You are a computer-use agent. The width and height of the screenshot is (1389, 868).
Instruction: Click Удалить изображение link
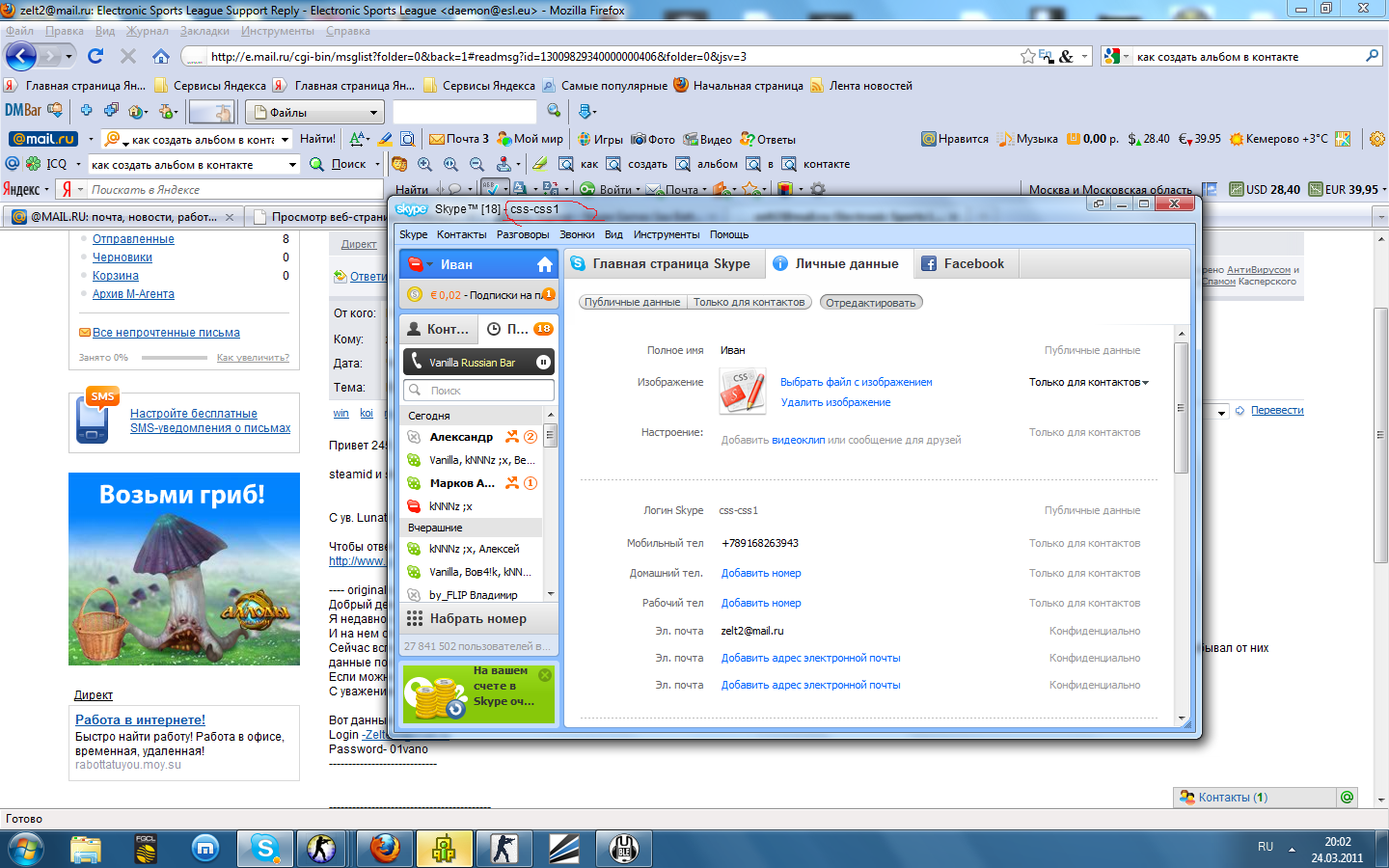point(835,402)
